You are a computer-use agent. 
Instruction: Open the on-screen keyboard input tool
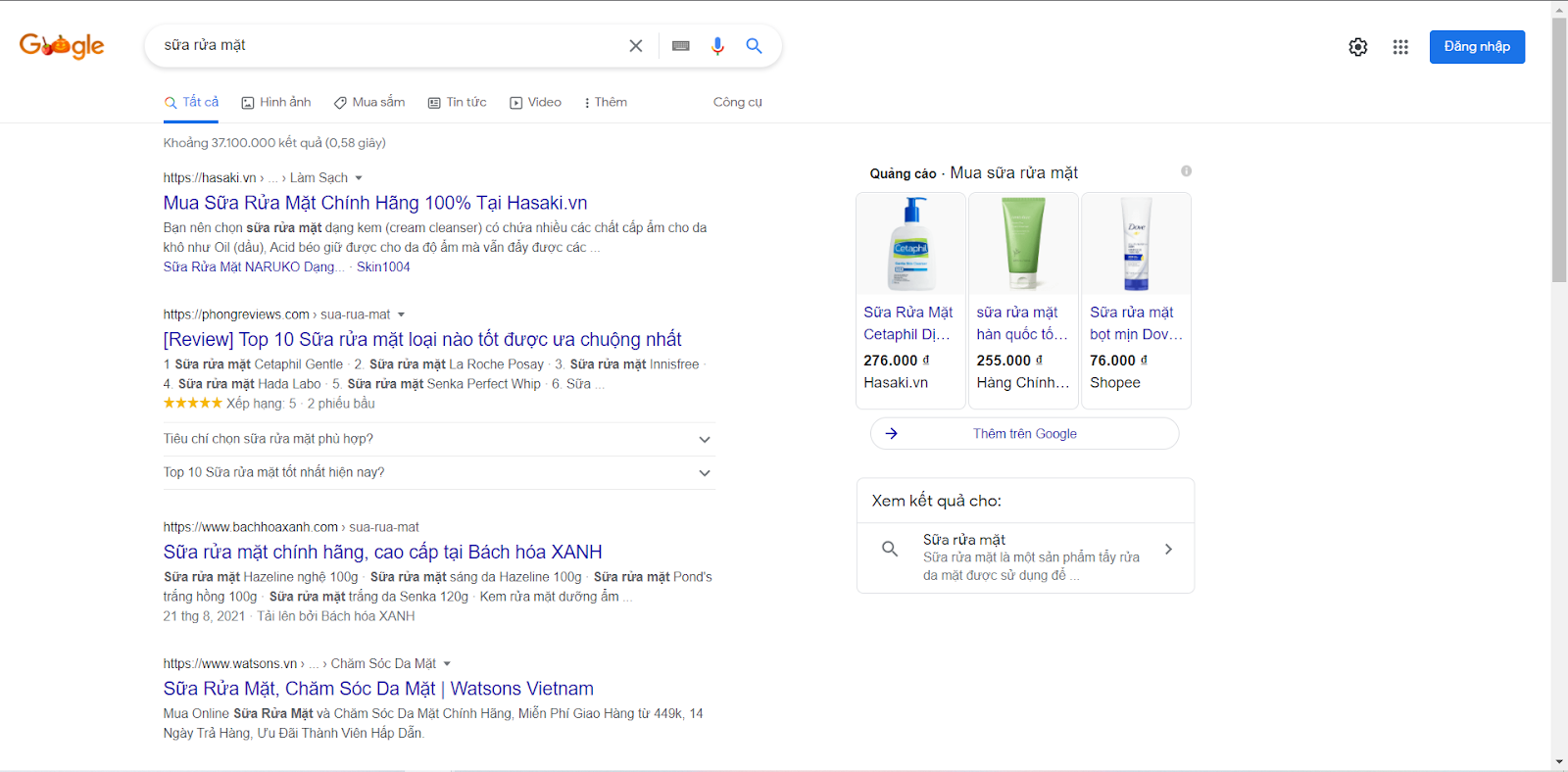[x=681, y=46]
